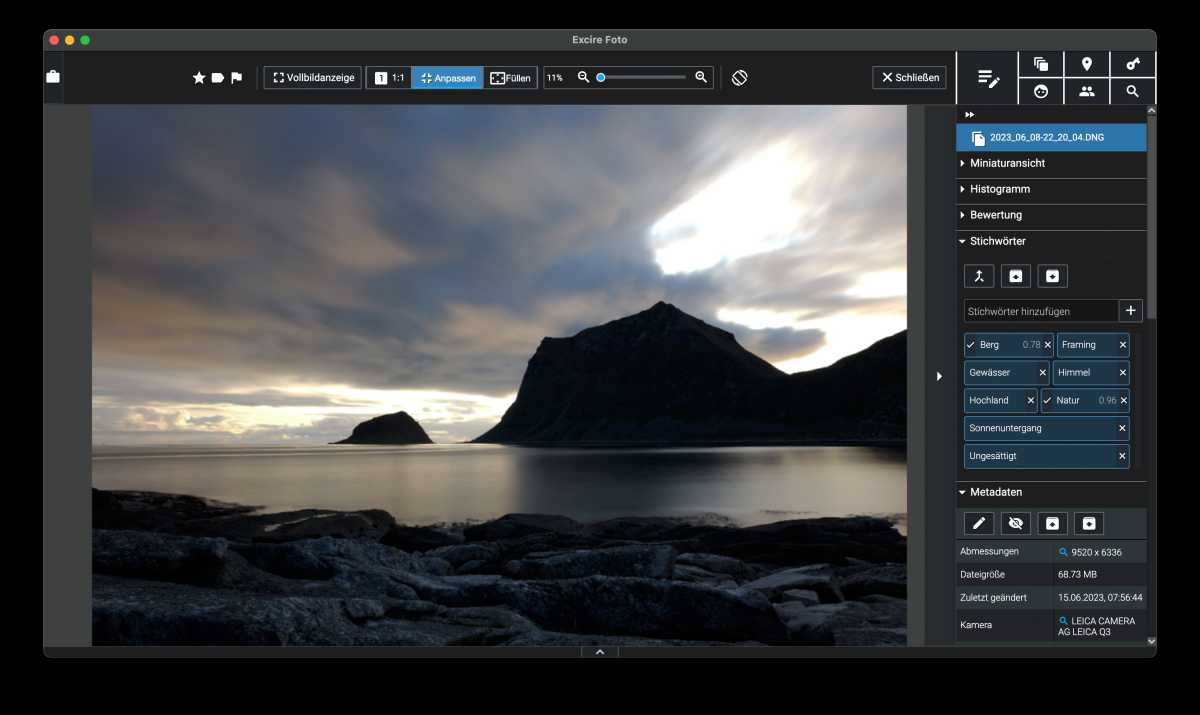
Task: Open the location pin panel tab
Action: coord(1087,65)
